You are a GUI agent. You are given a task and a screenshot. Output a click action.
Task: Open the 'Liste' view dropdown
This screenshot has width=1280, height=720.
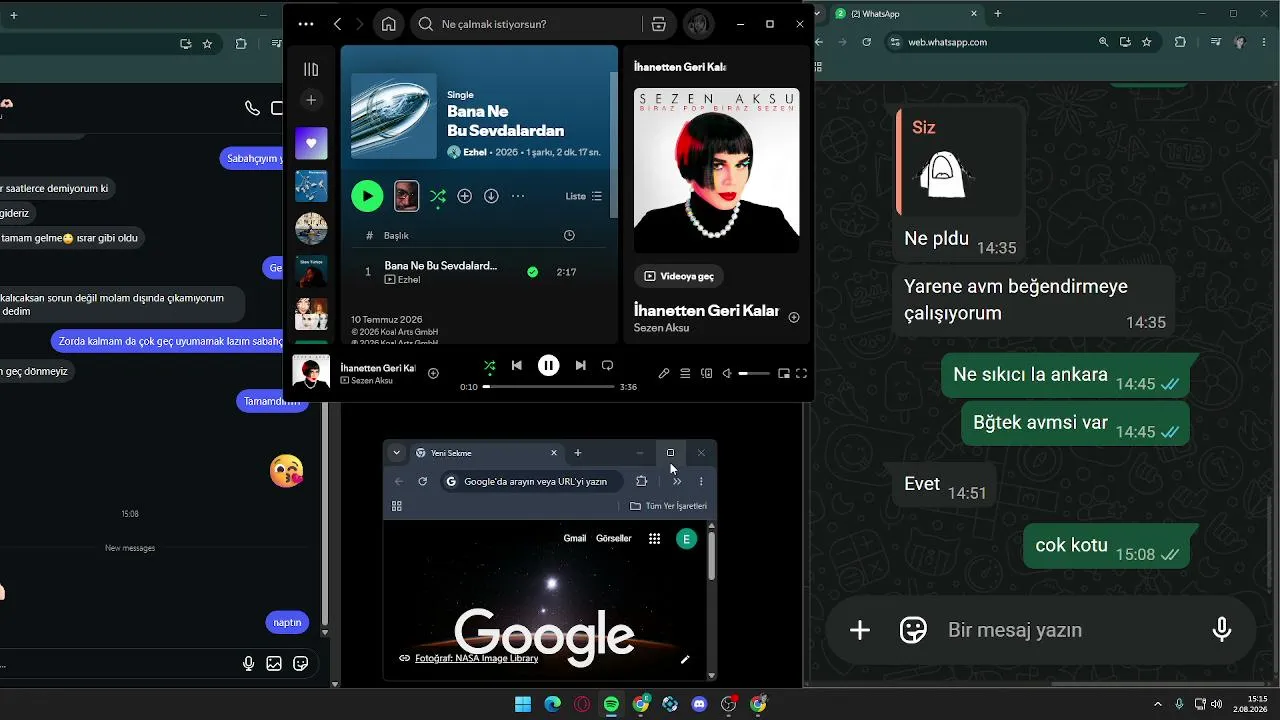point(584,196)
